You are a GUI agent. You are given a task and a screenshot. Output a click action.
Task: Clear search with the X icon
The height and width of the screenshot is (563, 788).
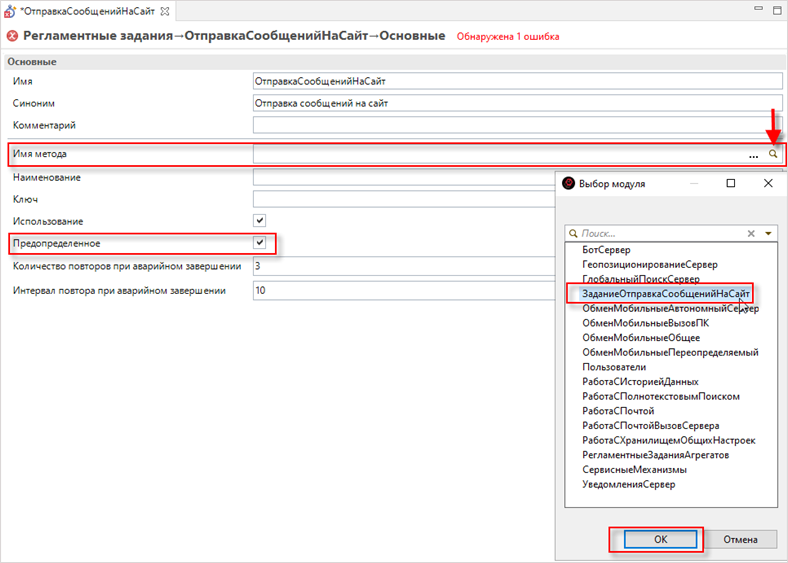click(x=751, y=233)
